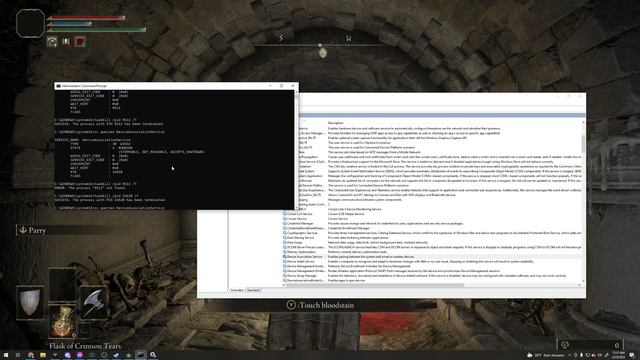Select the Device Install Service row
The width and height of the screenshot is (640, 360).
pos(433,262)
